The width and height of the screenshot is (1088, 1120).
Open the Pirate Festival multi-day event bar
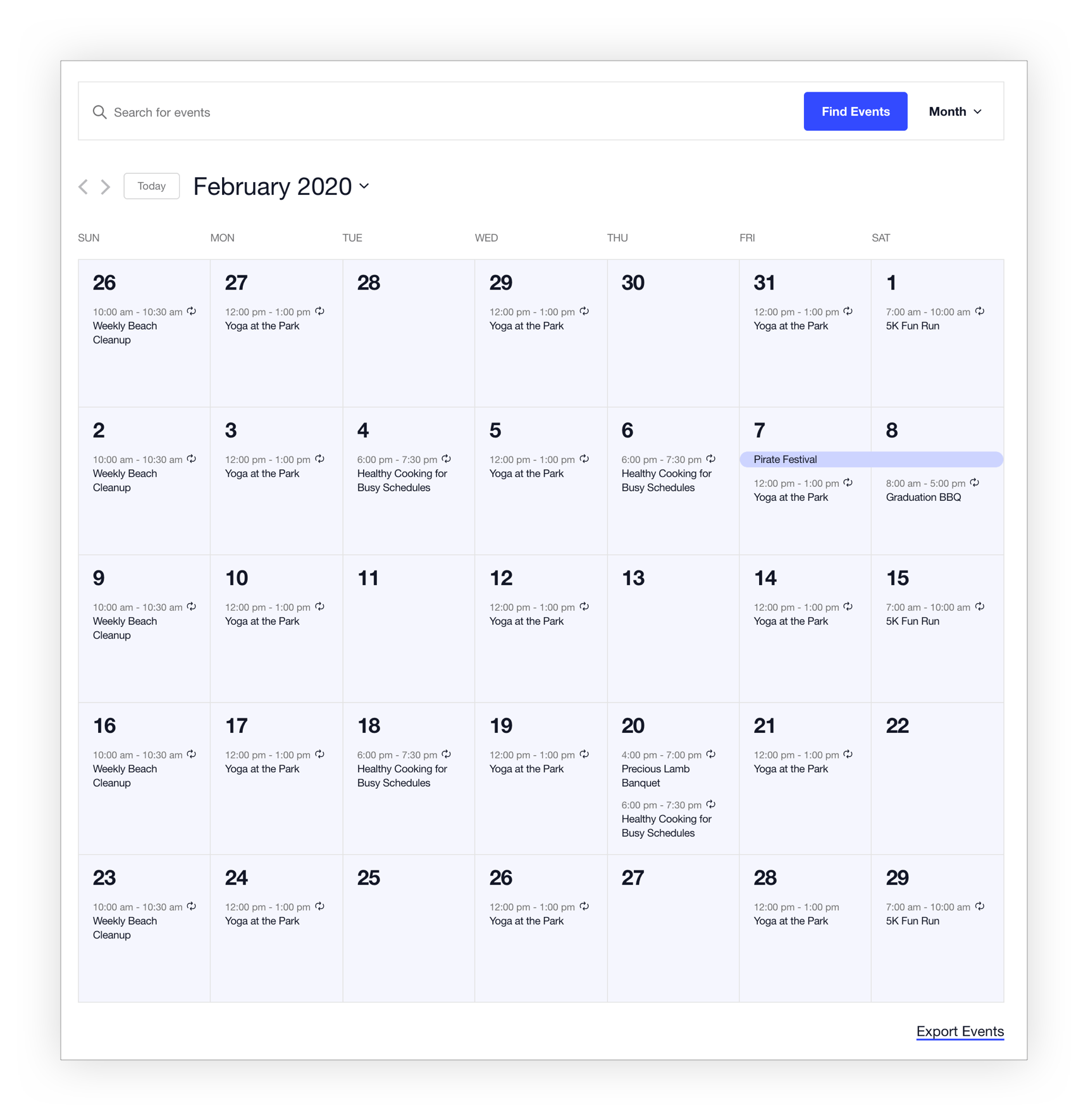(871, 459)
